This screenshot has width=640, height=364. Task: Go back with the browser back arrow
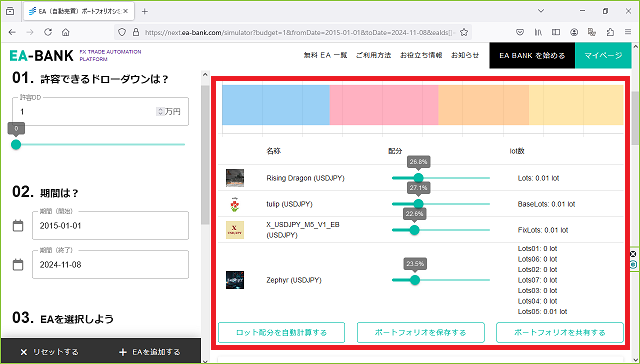tap(12, 32)
